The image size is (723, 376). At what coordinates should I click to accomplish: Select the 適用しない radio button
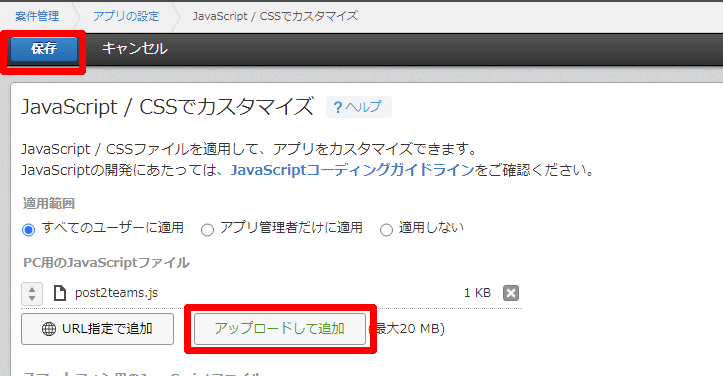point(386,229)
